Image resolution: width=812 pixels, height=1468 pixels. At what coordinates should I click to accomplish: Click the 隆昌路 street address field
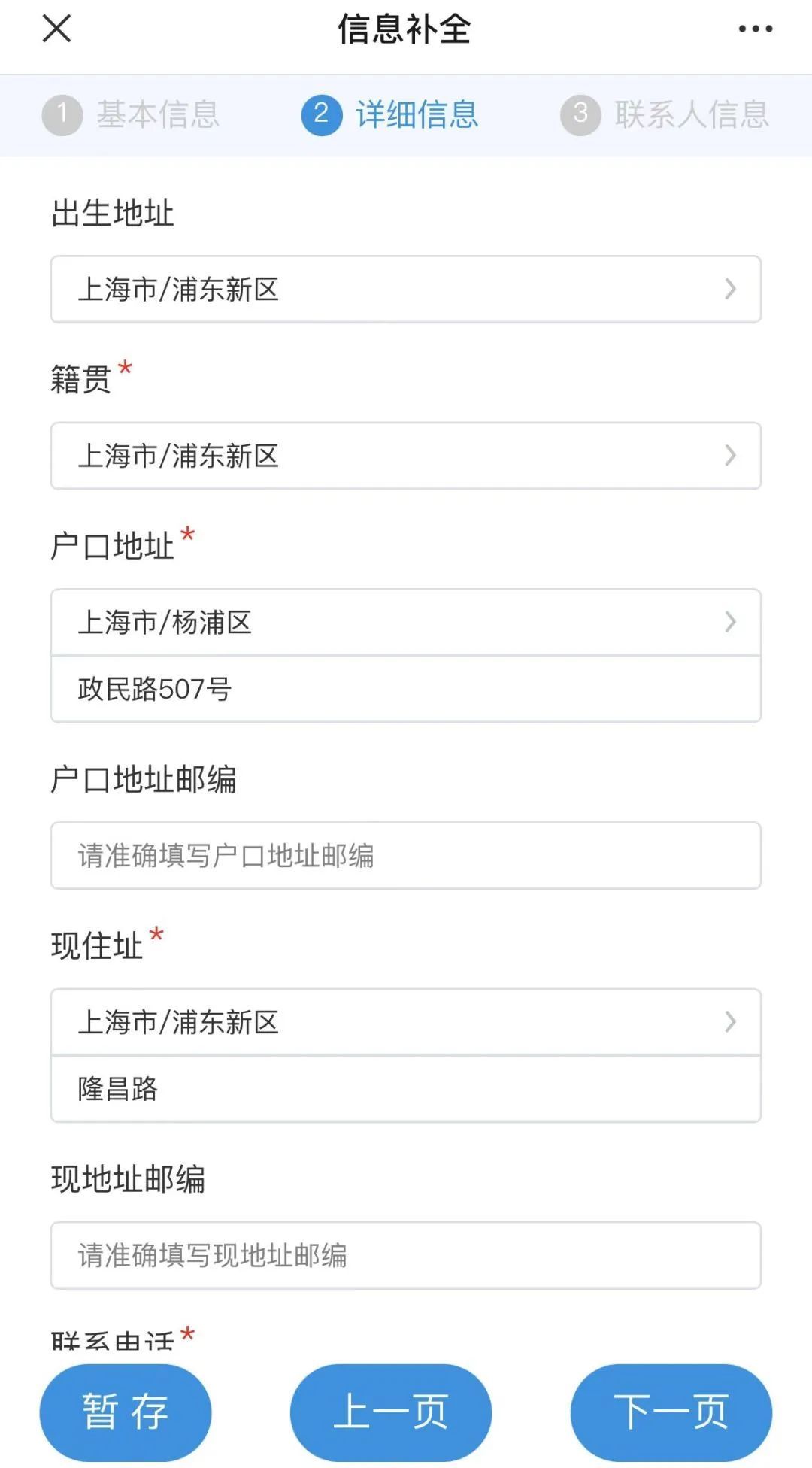pyautogui.click(x=405, y=1089)
